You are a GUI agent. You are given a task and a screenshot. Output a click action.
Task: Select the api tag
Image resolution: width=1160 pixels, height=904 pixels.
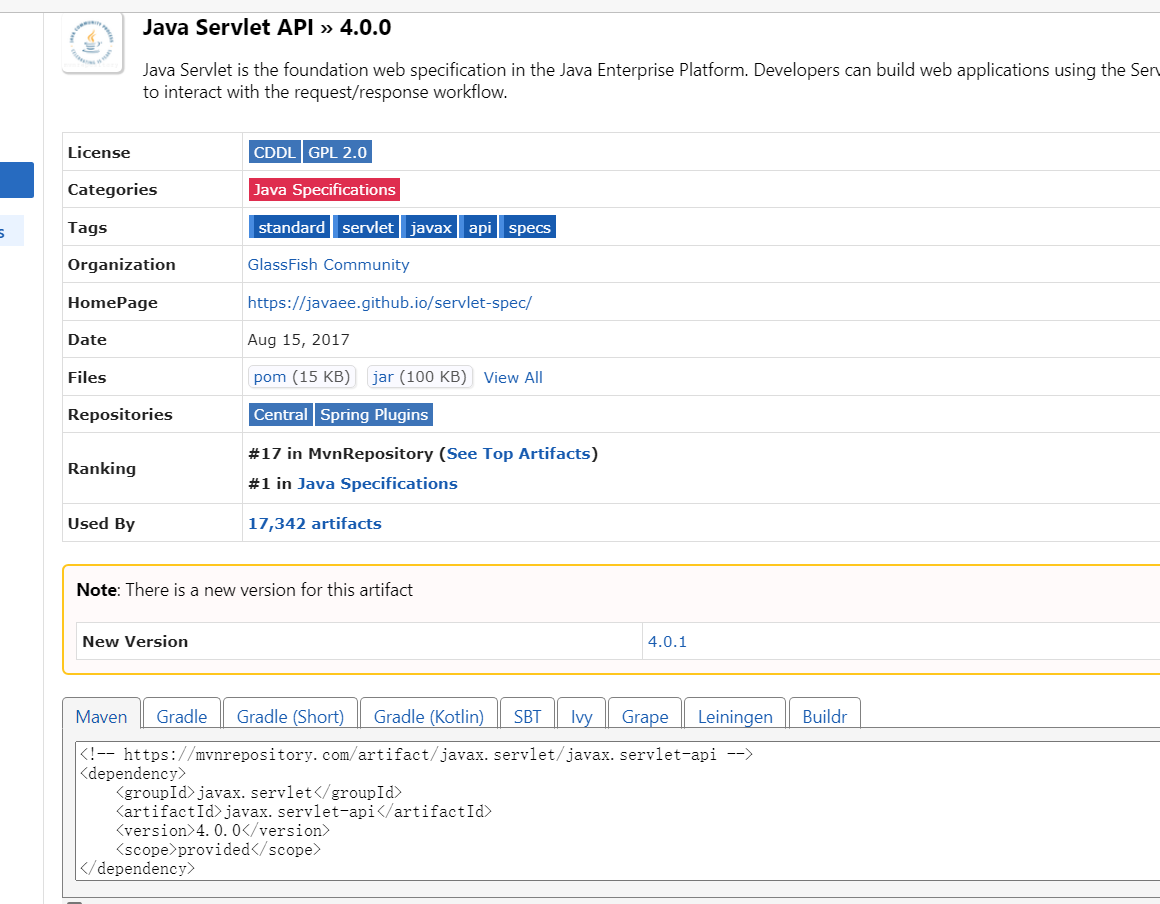[x=478, y=227]
